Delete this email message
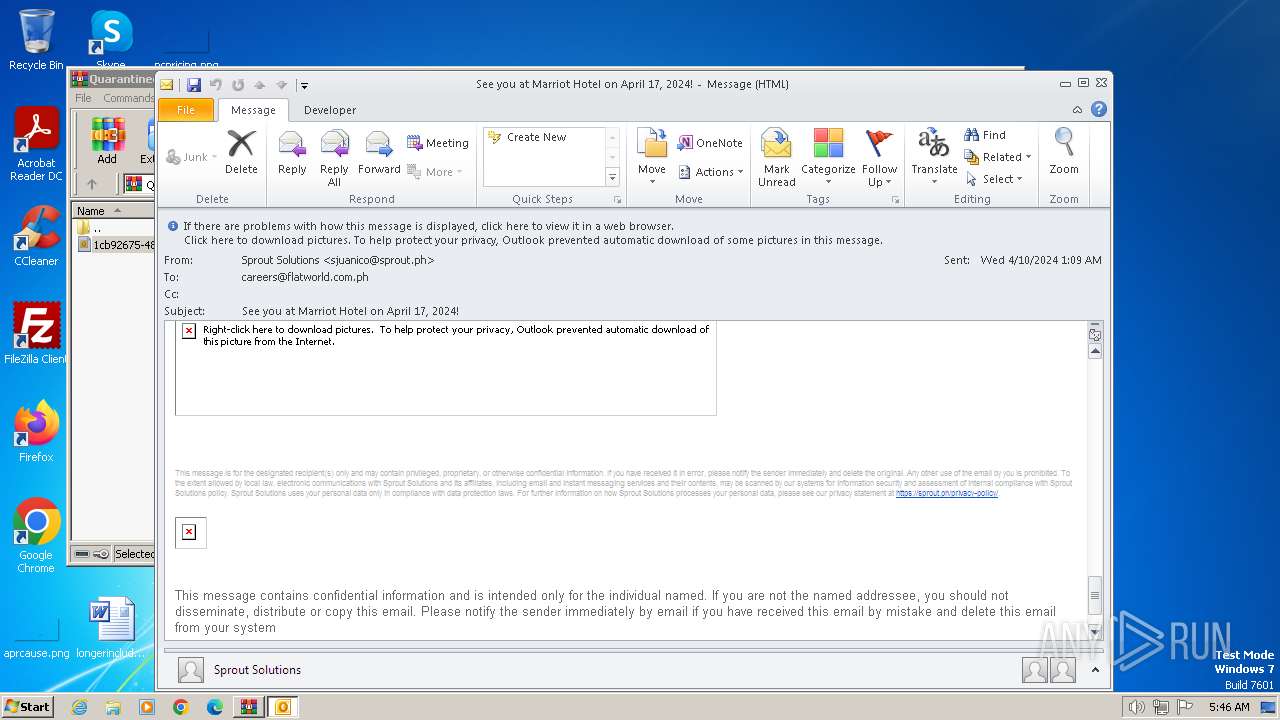This screenshot has height=720, width=1280. (x=241, y=153)
